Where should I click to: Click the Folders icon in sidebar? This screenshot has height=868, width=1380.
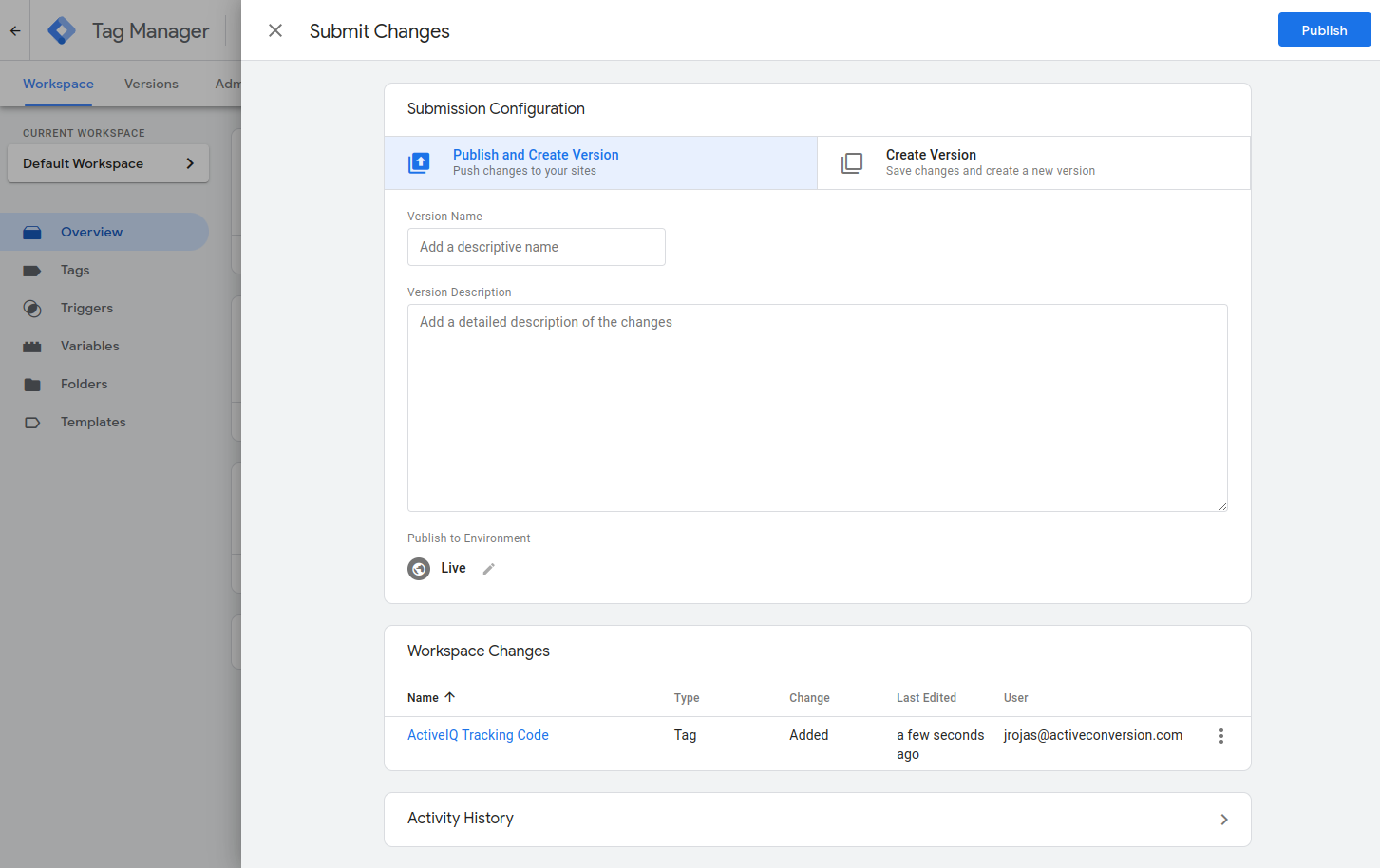coord(32,385)
